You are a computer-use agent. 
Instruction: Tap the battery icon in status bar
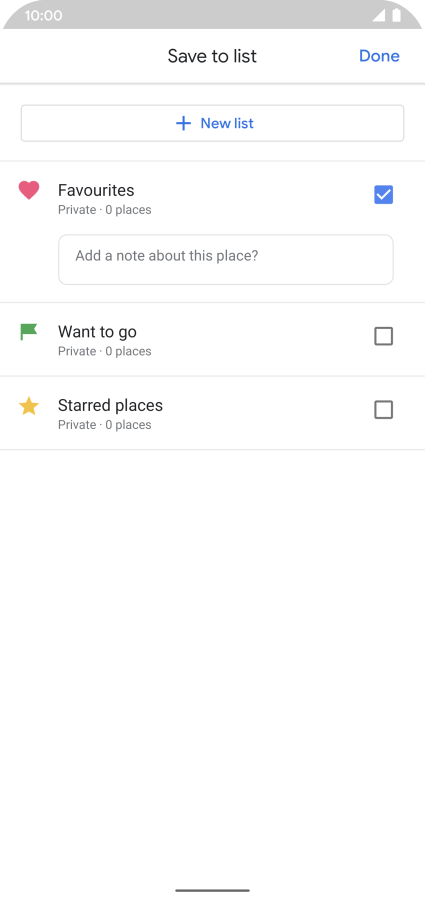[x=396, y=15]
